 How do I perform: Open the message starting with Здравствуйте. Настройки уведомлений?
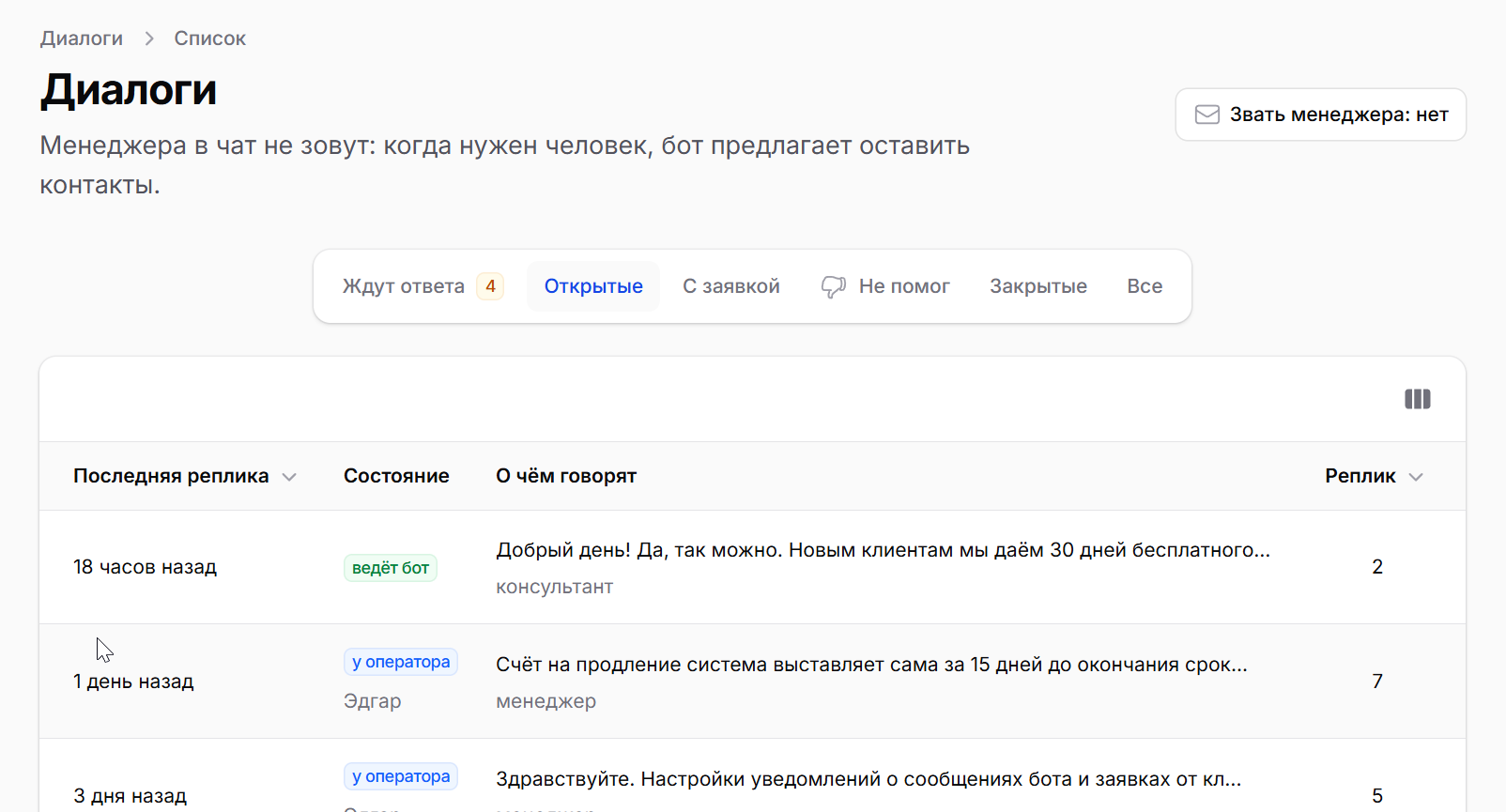[x=868, y=779]
